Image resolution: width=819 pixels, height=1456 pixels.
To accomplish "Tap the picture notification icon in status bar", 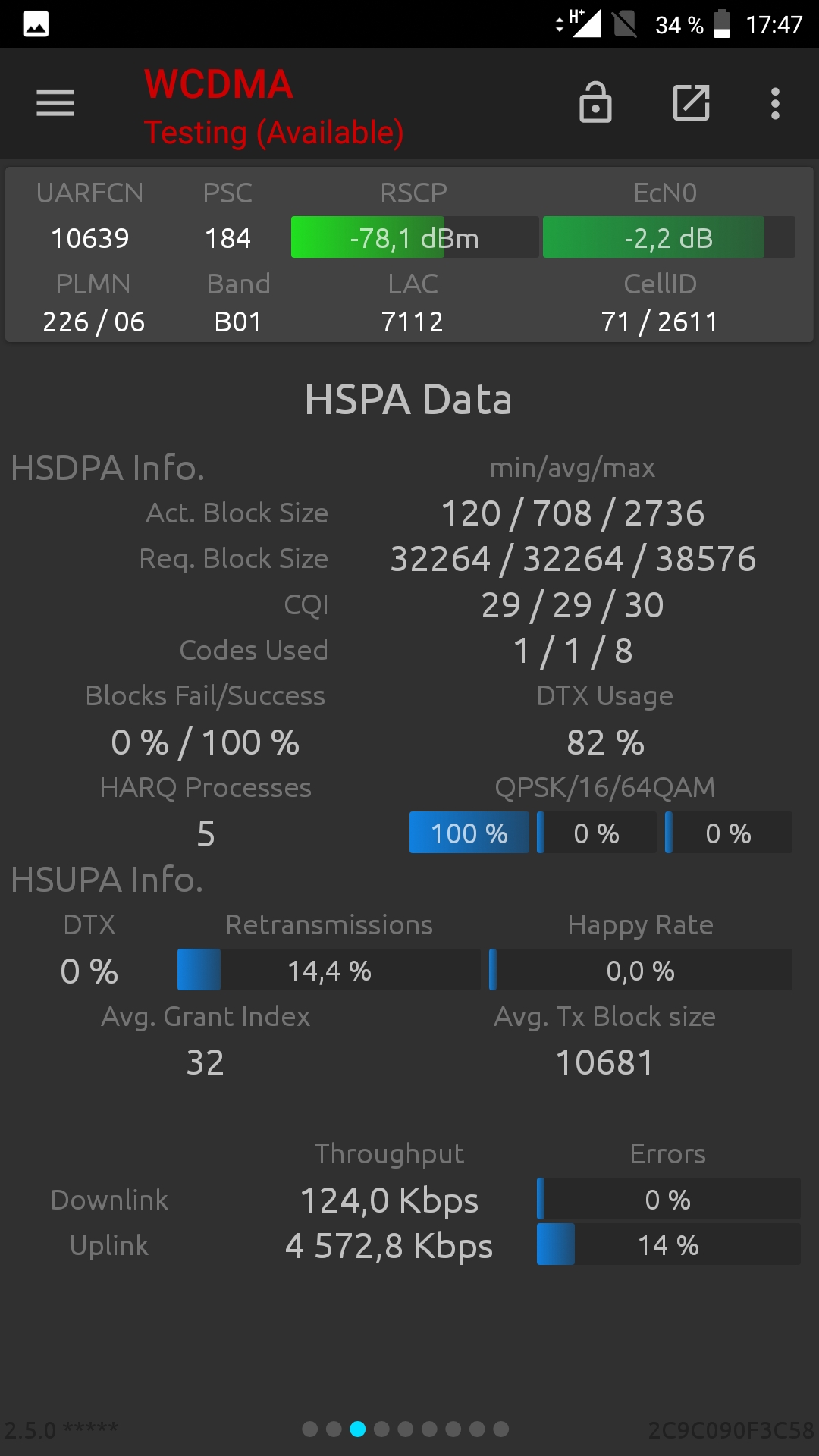I will [x=36, y=24].
